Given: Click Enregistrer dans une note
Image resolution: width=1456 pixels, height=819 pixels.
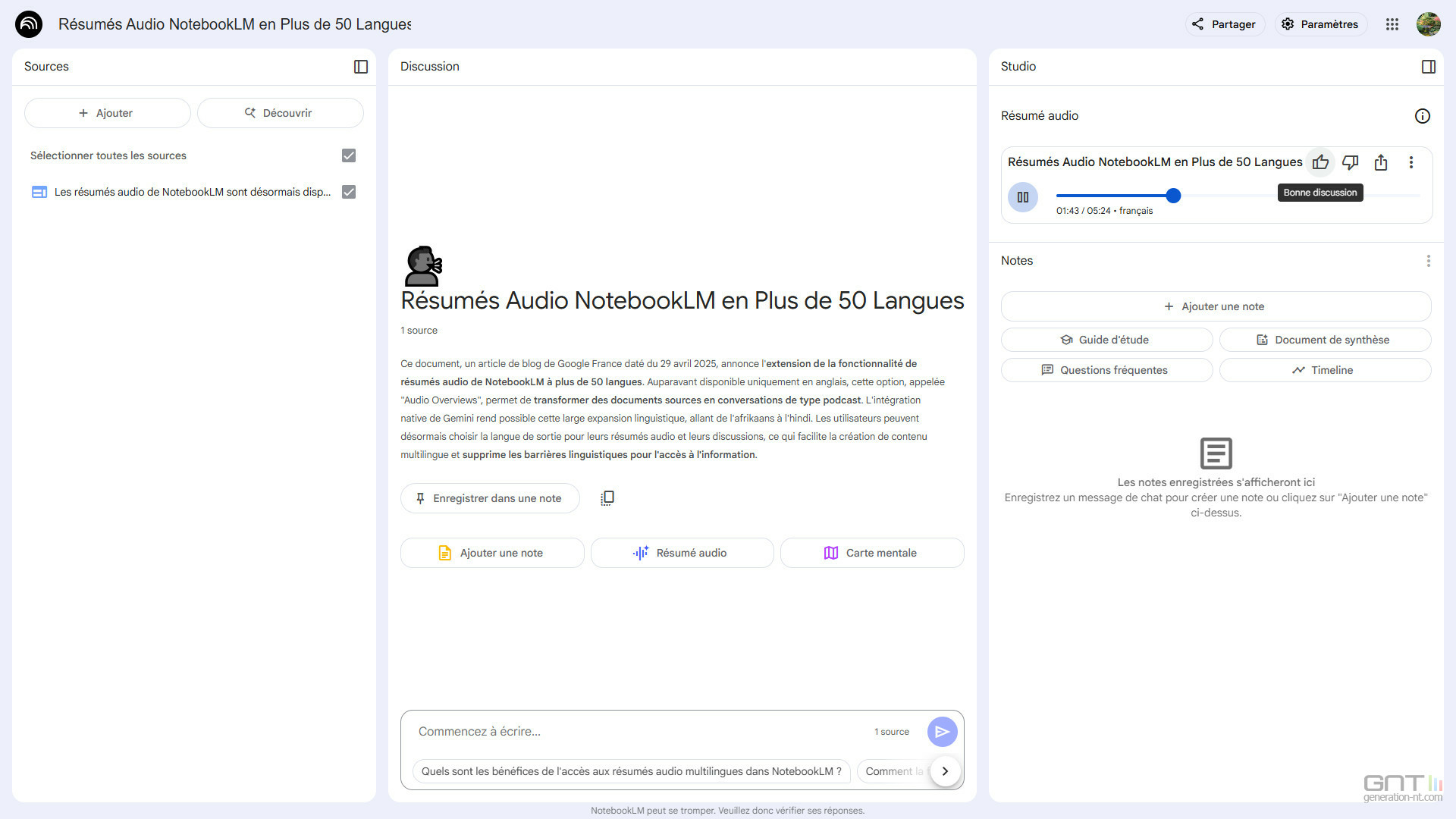Looking at the screenshot, I should coord(490,498).
